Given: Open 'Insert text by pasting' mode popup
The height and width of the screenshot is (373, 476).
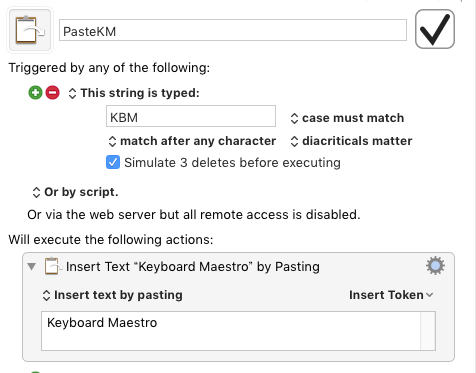Looking at the screenshot, I should coord(112,295).
